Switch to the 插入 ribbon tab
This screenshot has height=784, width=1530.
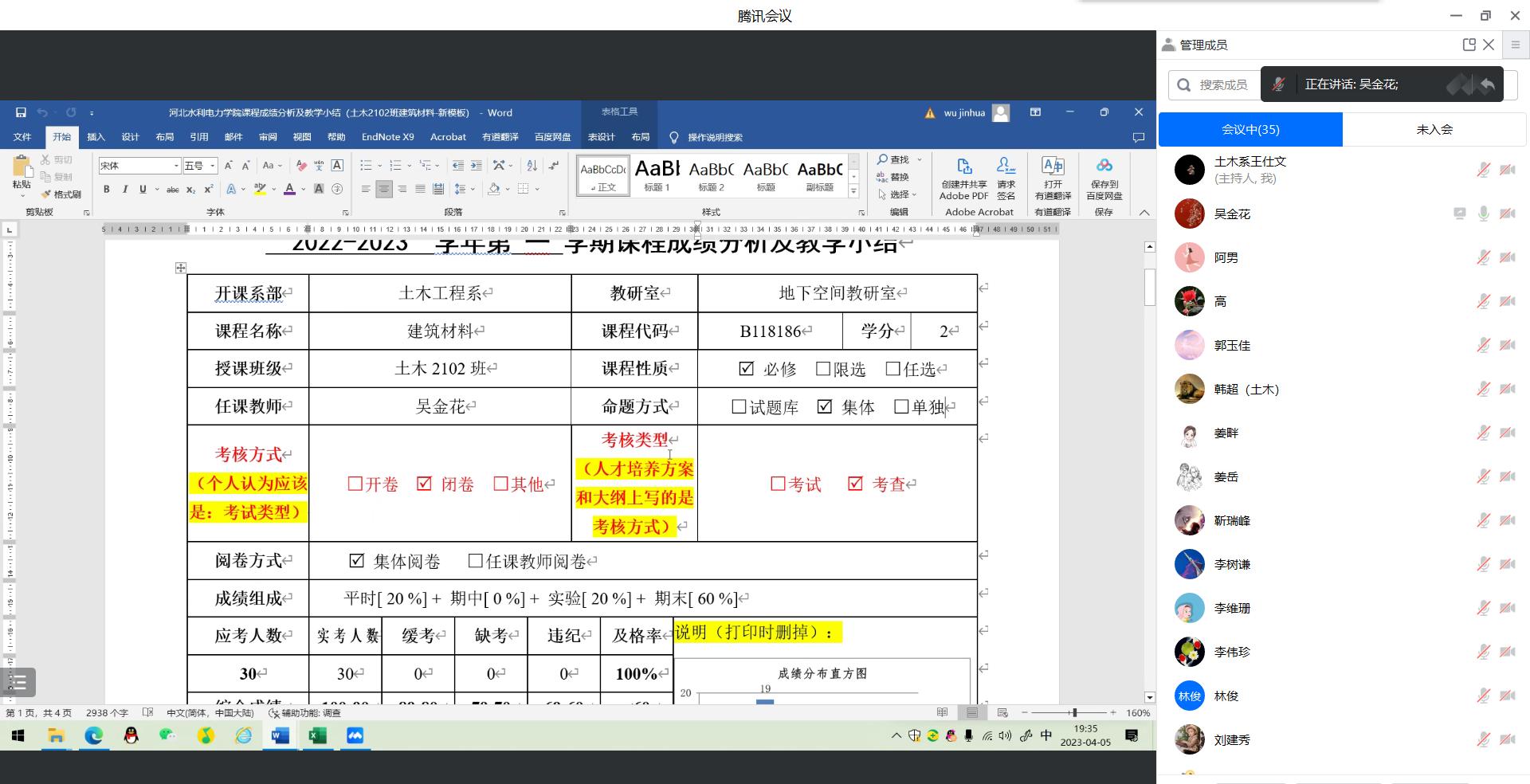tap(96, 137)
